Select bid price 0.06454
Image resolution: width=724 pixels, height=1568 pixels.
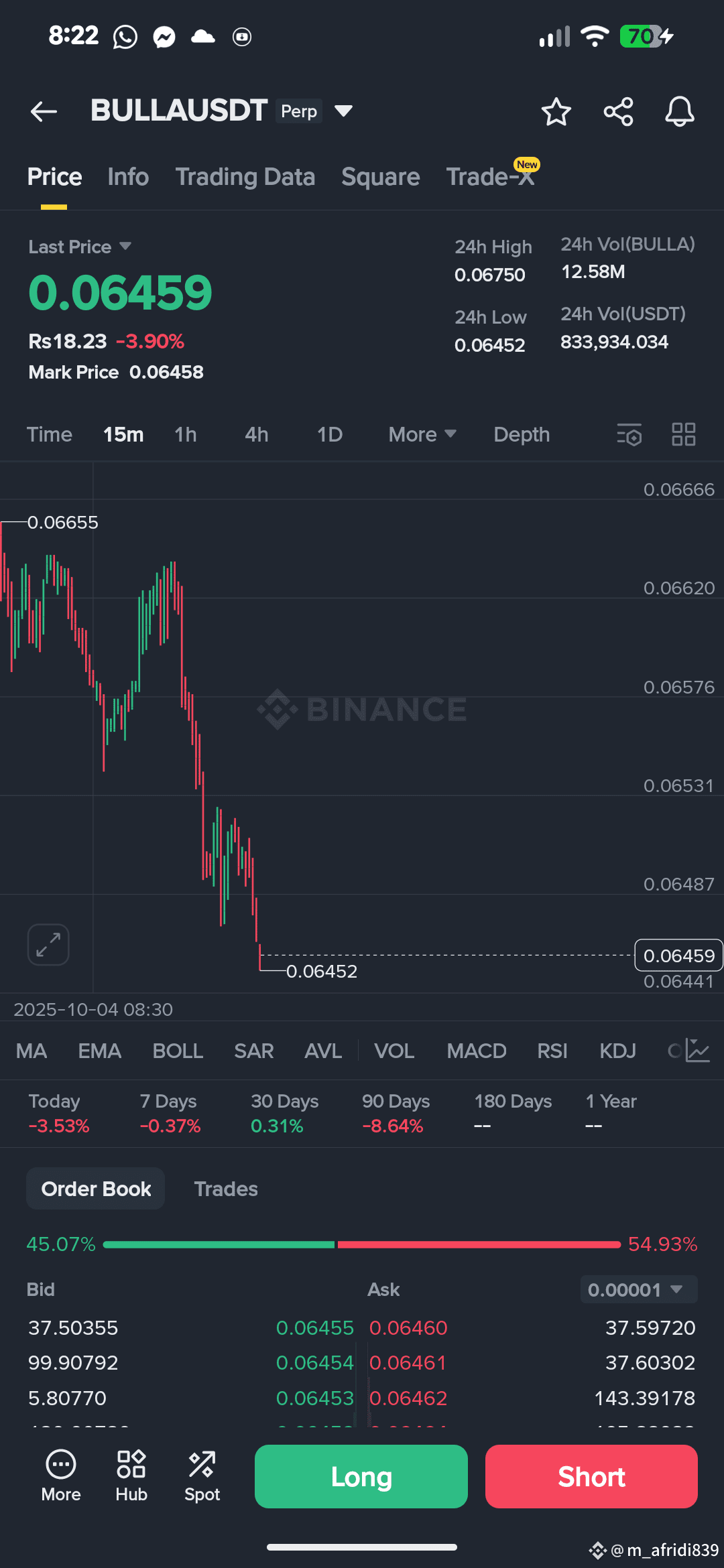(314, 1362)
